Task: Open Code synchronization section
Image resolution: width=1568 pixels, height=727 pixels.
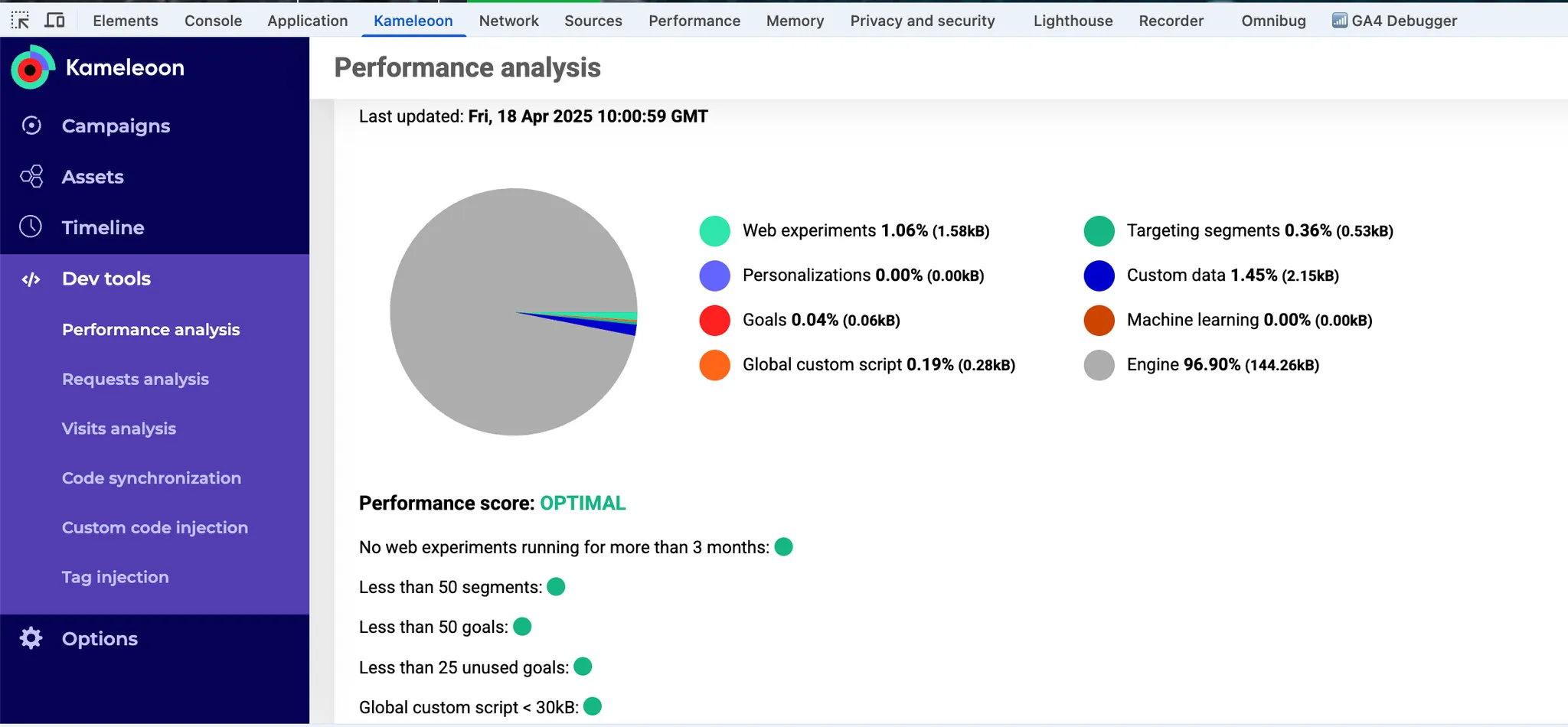Action: [152, 478]
